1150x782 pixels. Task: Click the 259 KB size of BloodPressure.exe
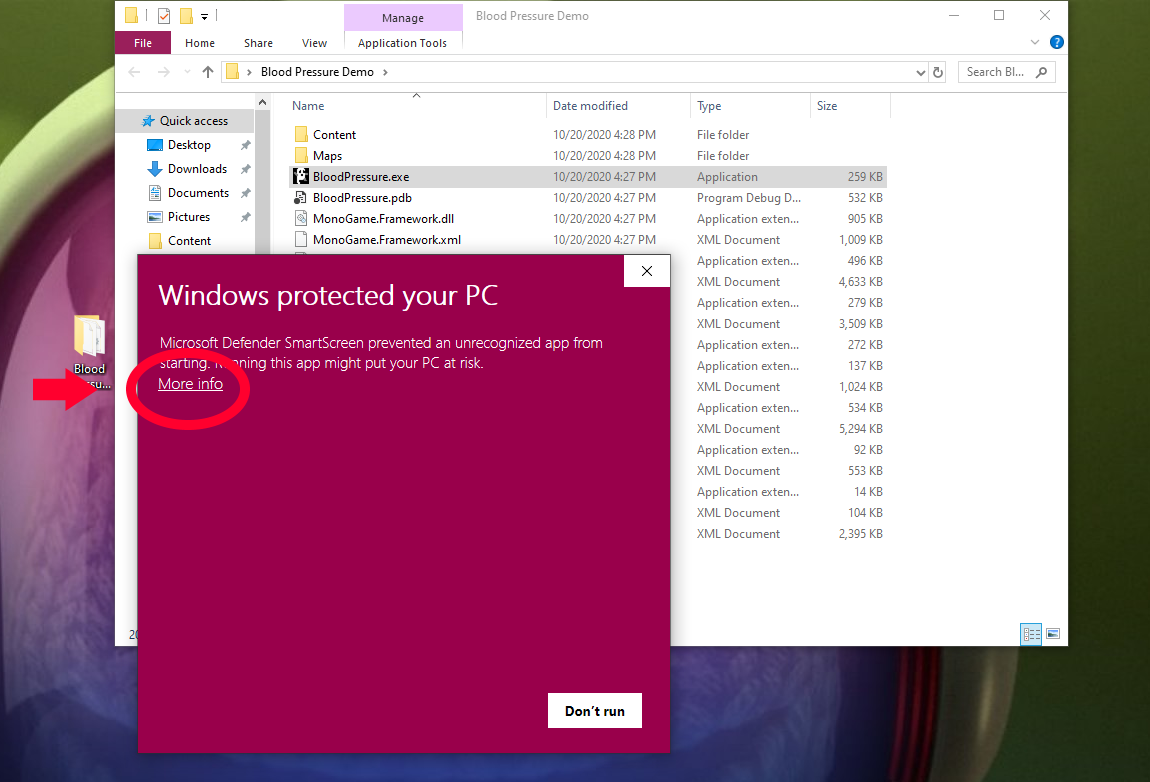click(865, 177)
